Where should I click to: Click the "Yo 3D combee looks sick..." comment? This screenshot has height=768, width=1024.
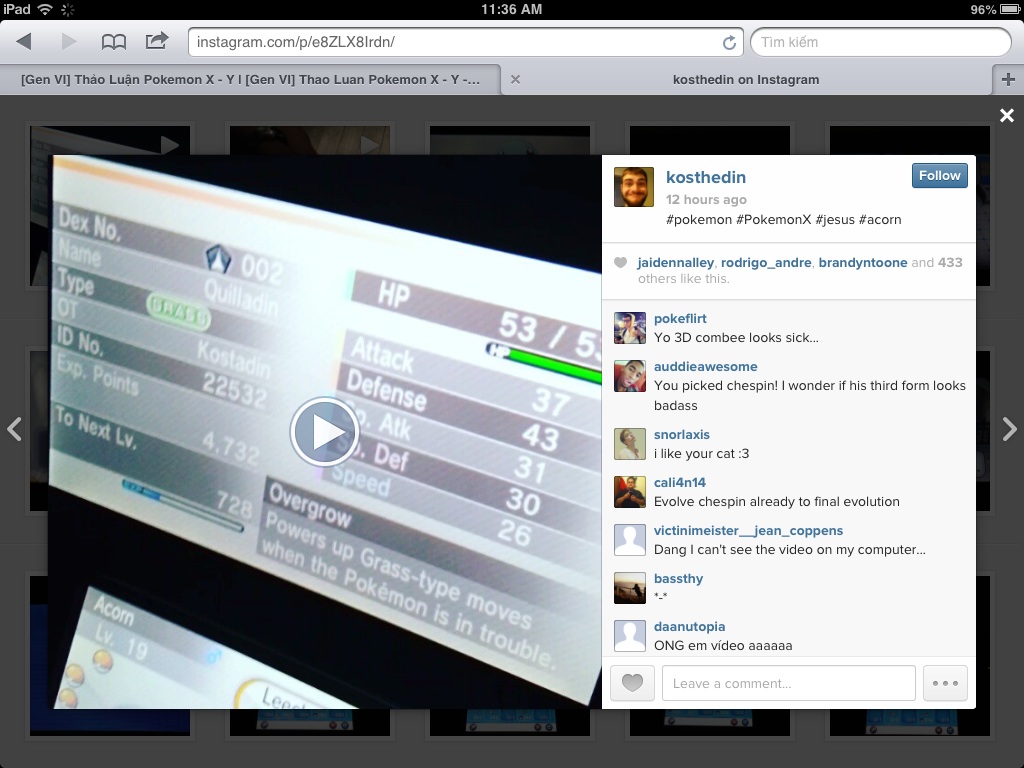(x=736, y=338)
